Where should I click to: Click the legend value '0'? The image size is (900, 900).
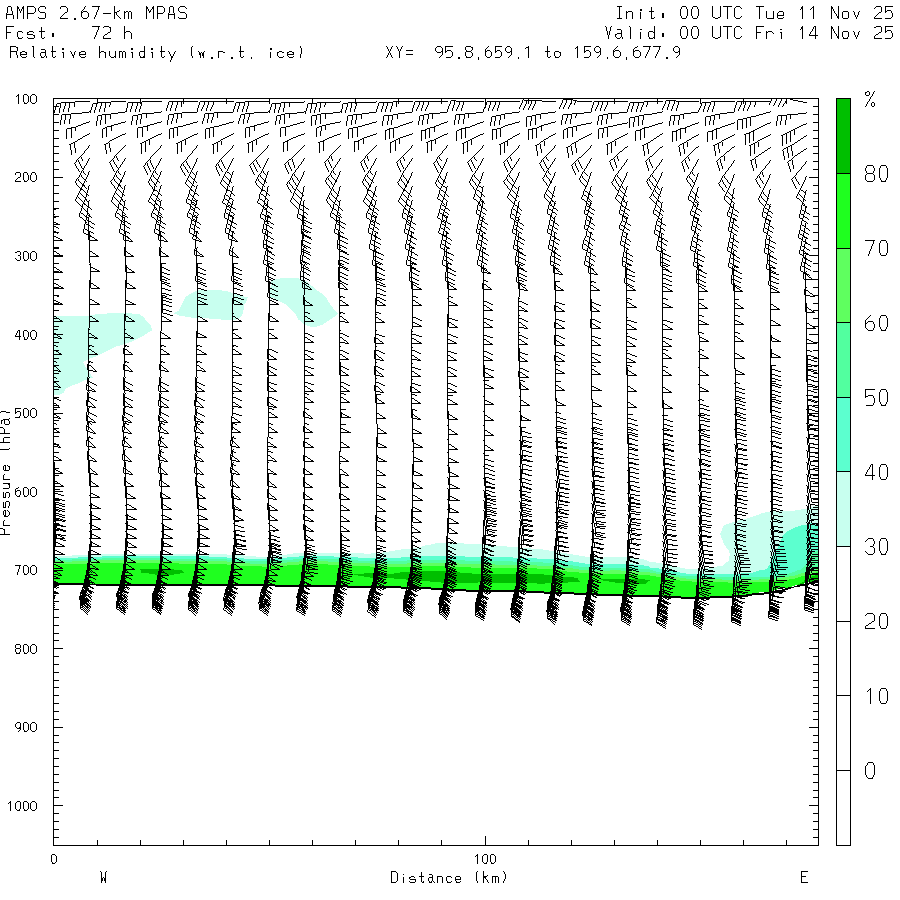click(870, 771)
